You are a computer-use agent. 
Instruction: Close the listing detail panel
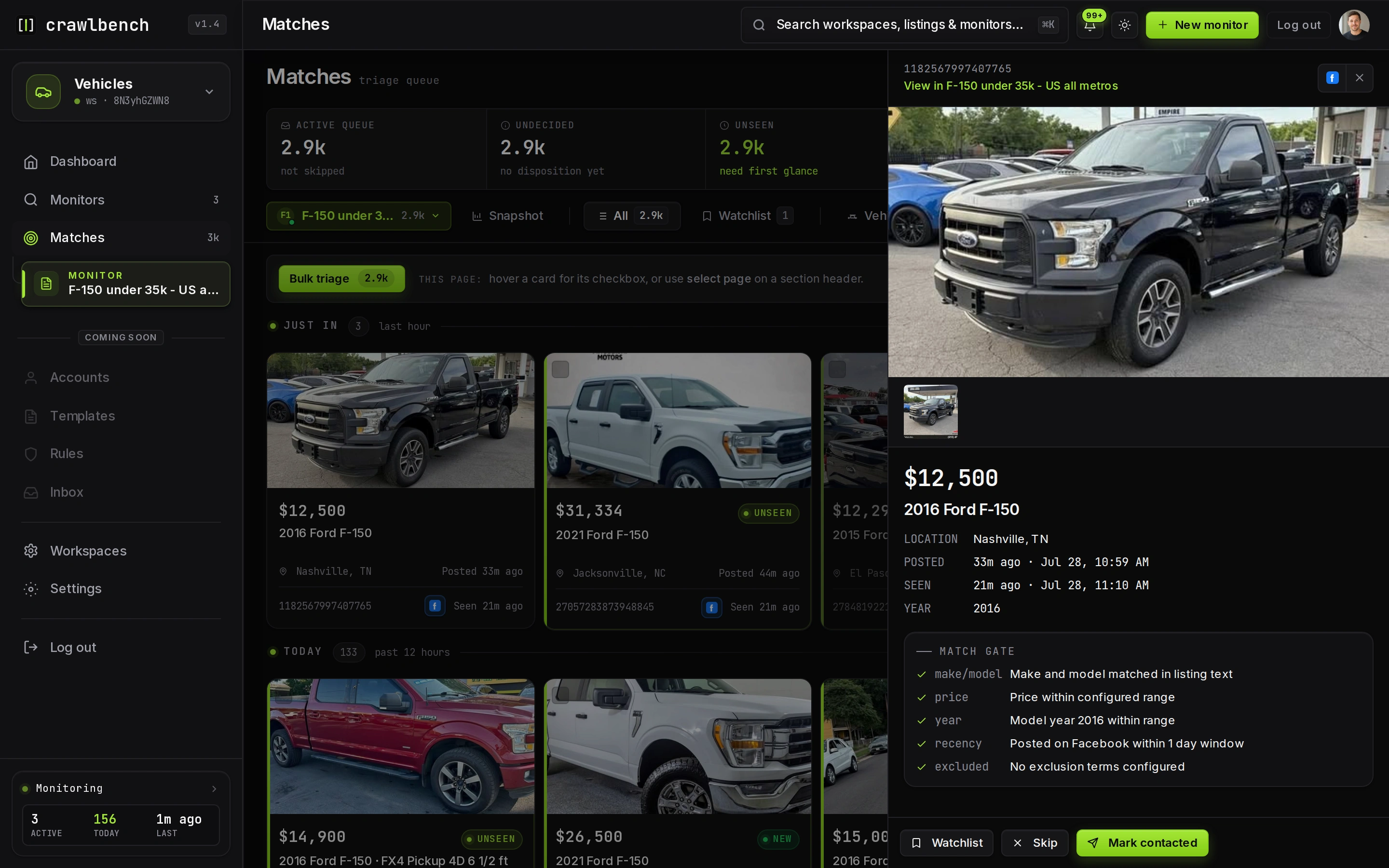(x=1359, y=78)
